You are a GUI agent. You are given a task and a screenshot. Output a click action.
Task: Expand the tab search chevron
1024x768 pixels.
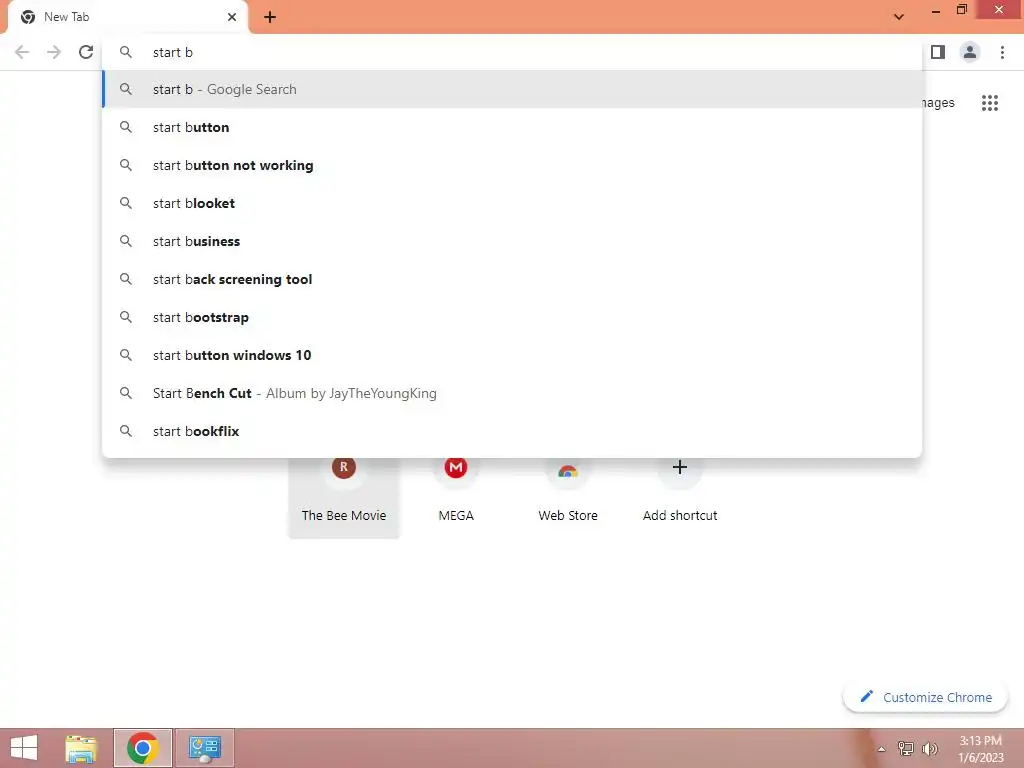pyautogui.click(x=899, y=17)
